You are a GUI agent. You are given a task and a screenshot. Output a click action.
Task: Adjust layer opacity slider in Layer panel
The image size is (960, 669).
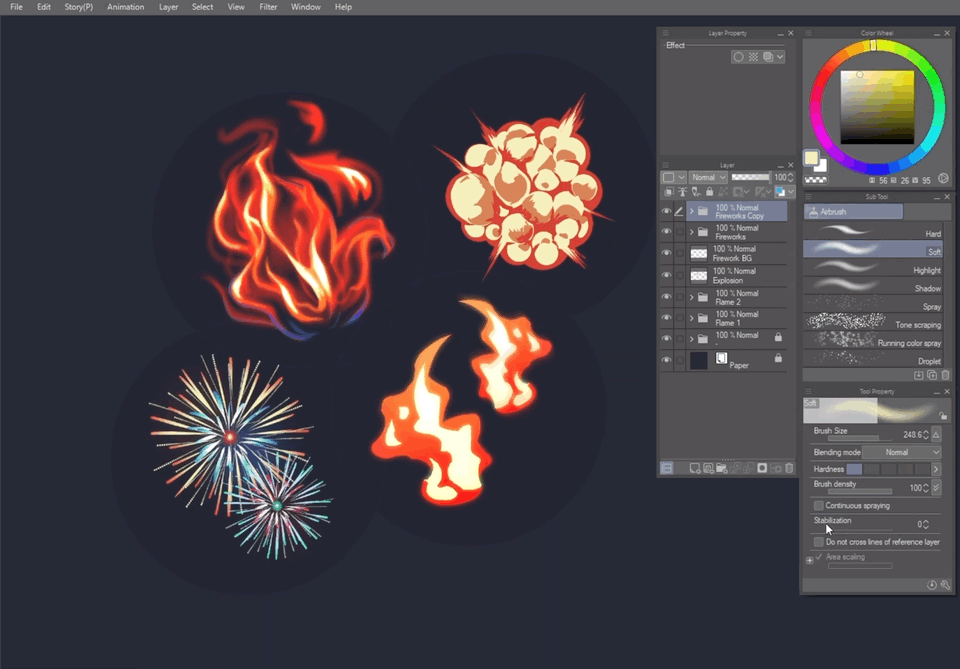pyautogui.click(x=751, y=178)
